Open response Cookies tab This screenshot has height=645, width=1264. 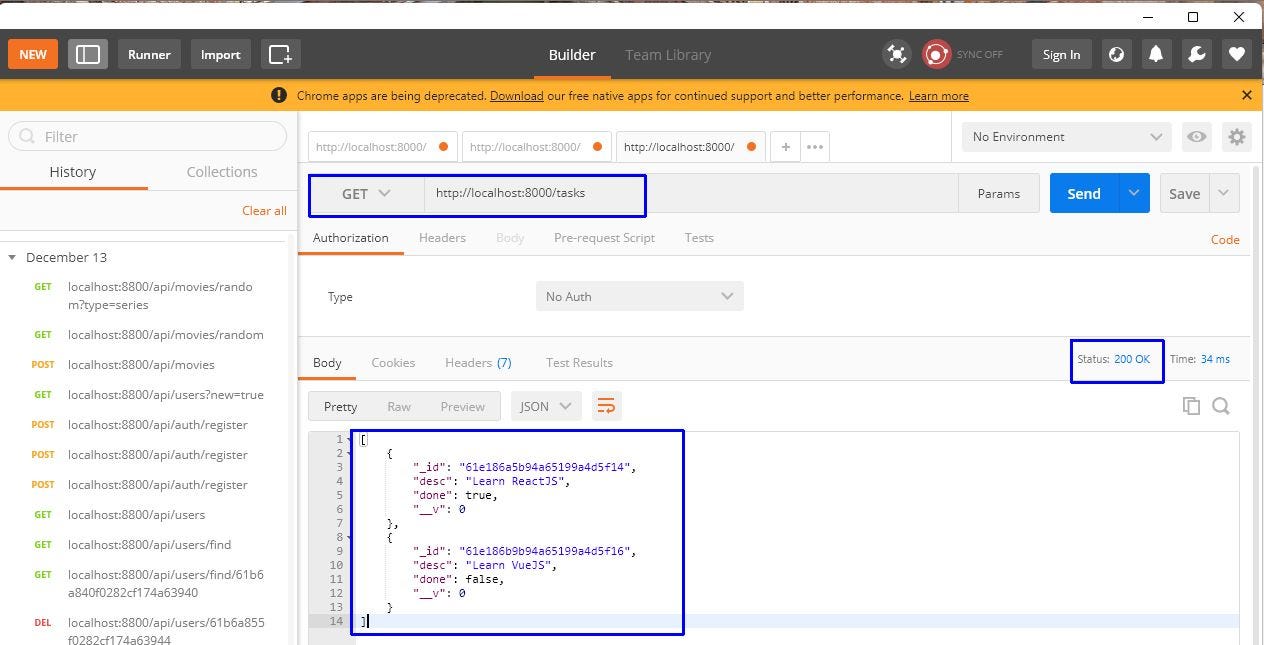[x=393, y=363]
